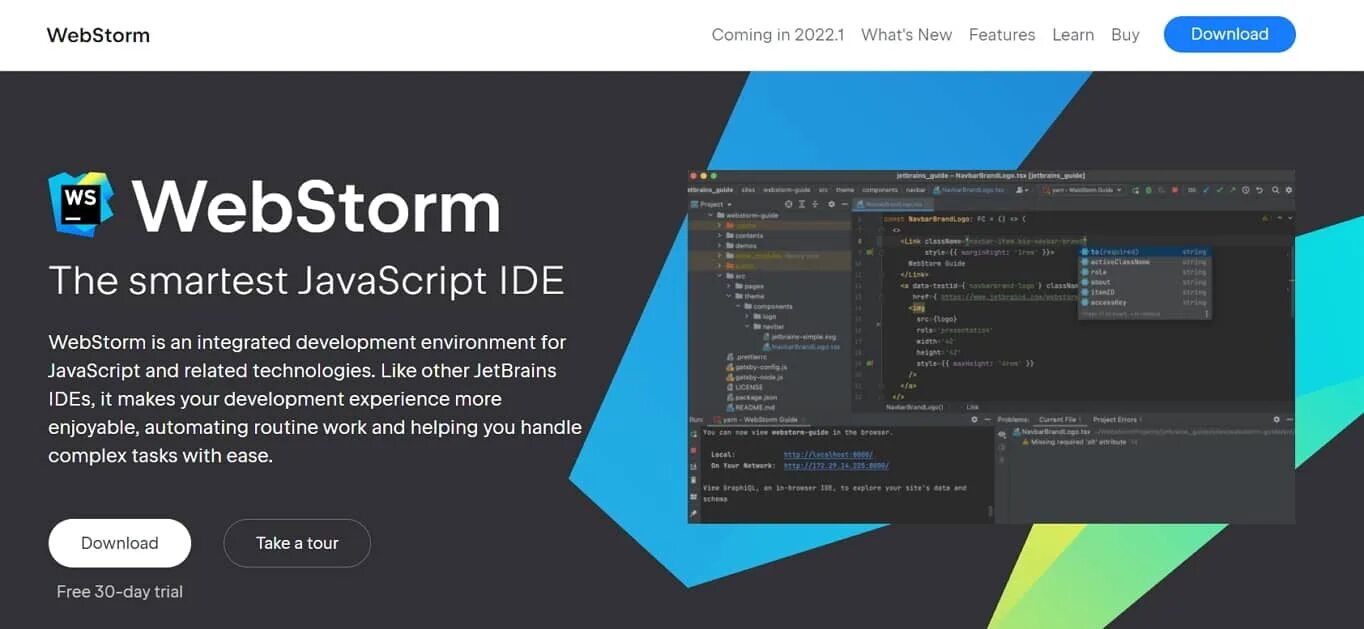Expand the demos folder in project tree
Image resolution: width=1364 pixels, height=629 pixels.
[719, 246]
